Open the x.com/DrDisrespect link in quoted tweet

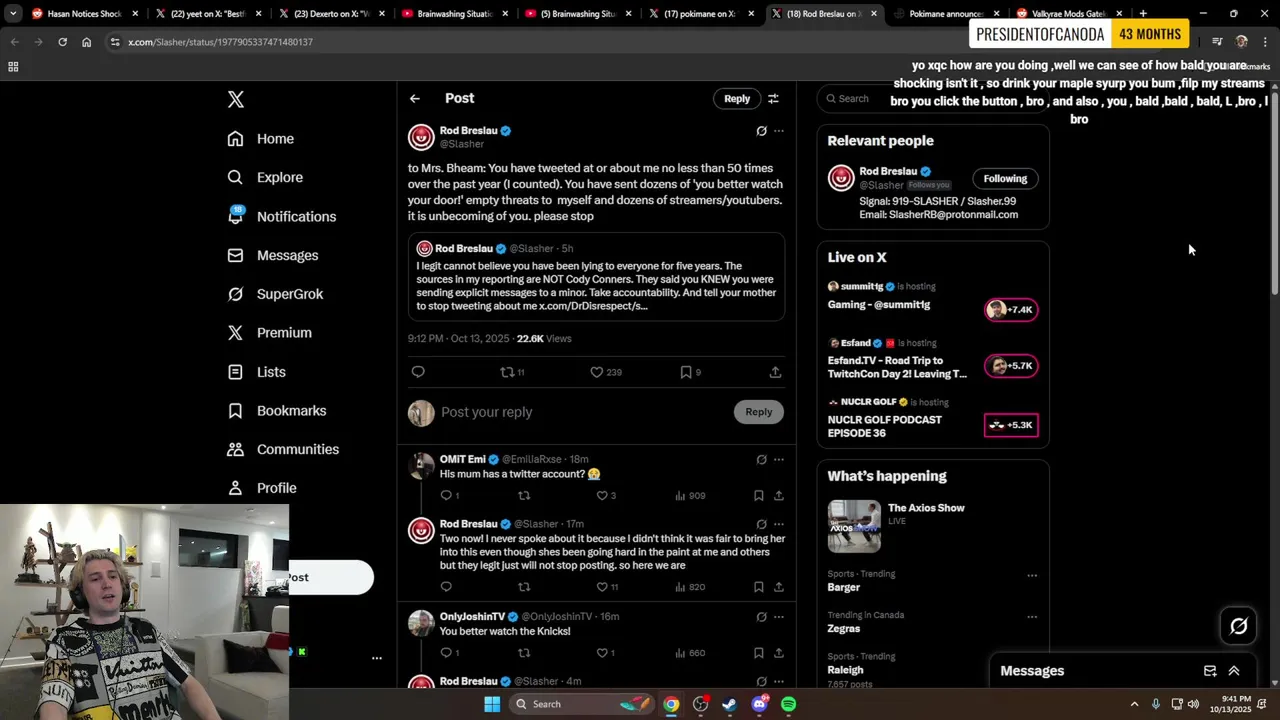(x=594, y=306)
